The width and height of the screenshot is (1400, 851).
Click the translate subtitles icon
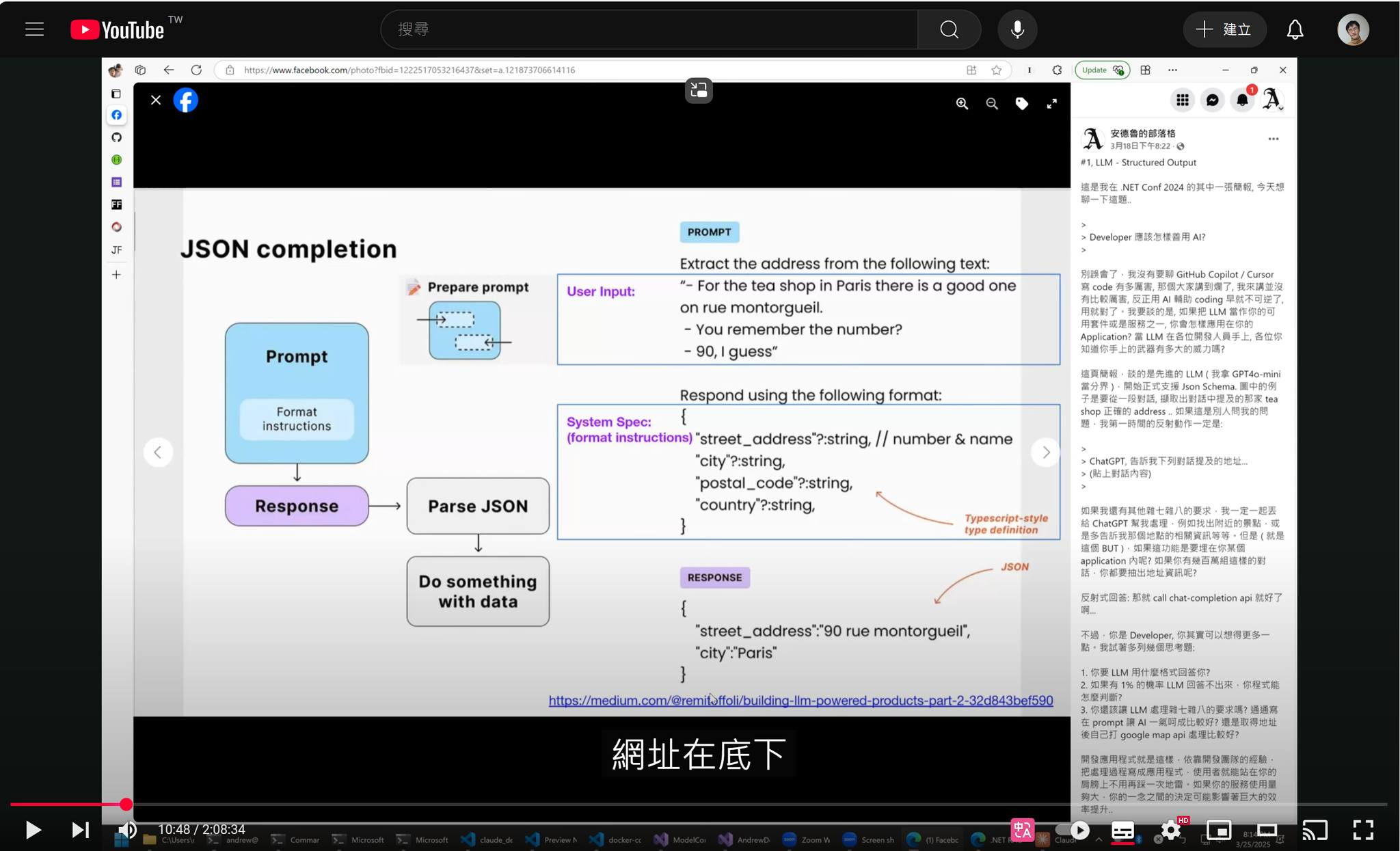[1023, 830]
